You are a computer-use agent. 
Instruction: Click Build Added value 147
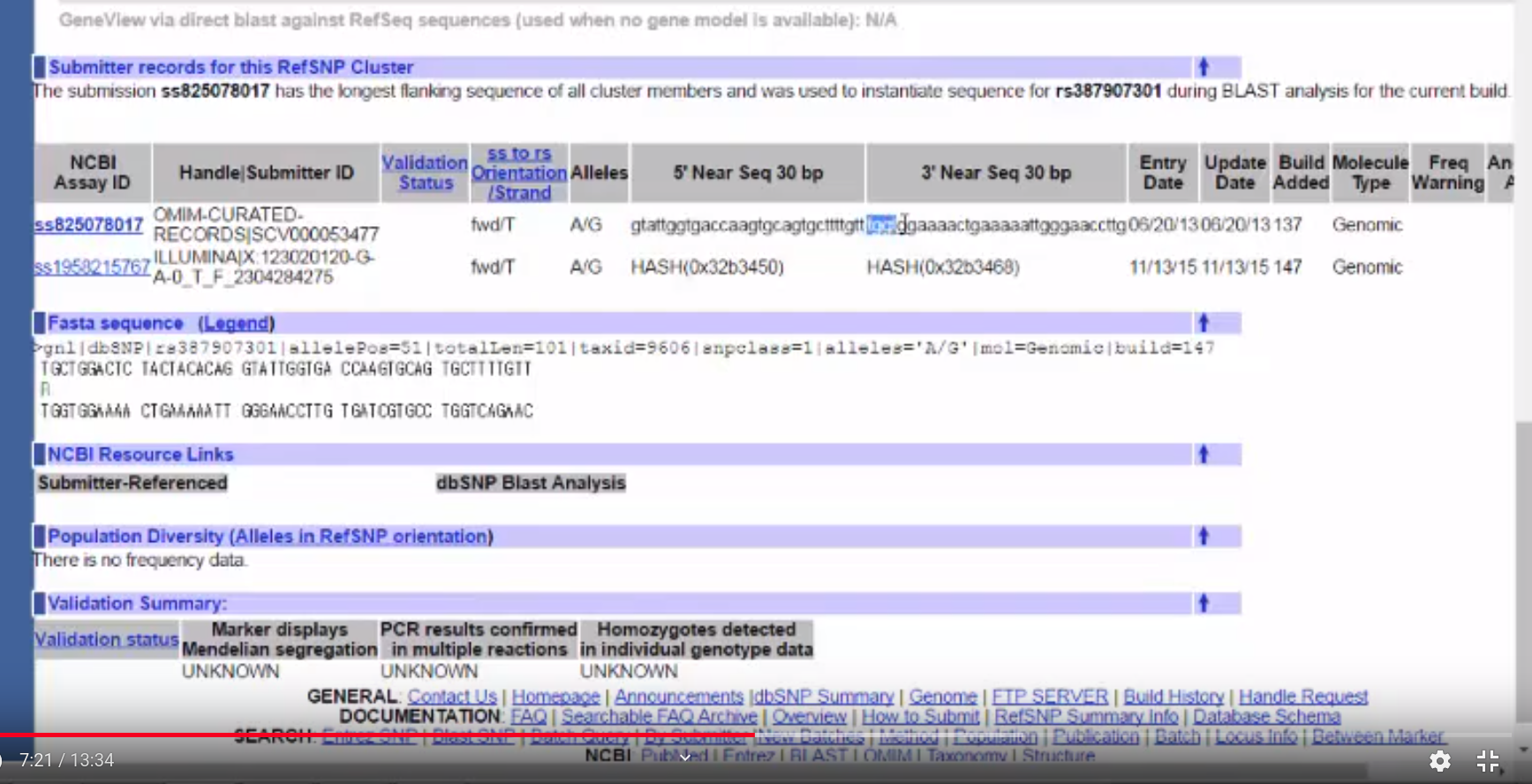1287,267
